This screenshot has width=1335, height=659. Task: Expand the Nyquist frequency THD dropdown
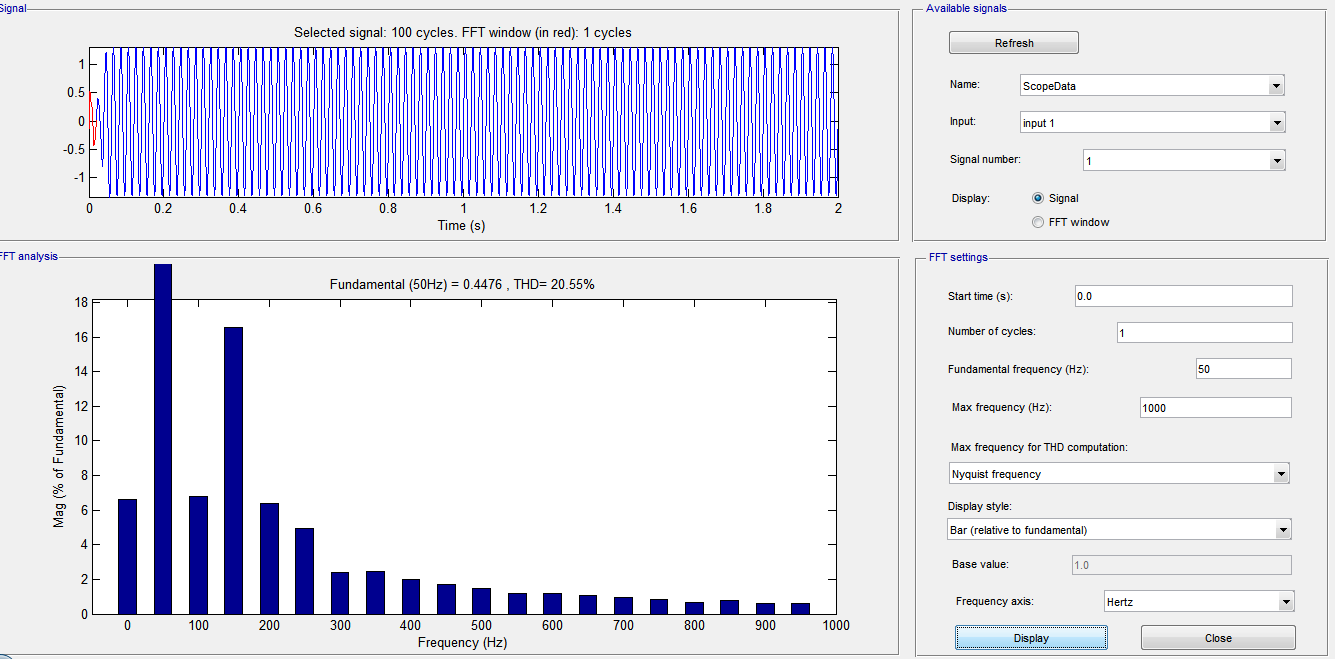[x=1118, y=474]
